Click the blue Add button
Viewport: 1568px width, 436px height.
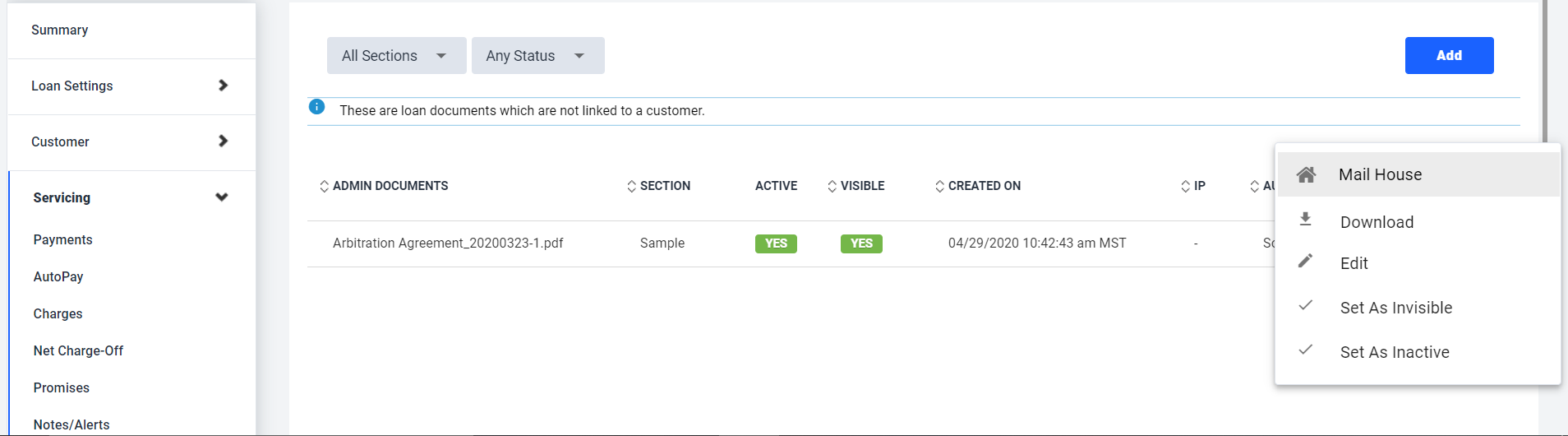pyautogui.click(x=1449, y=55)
